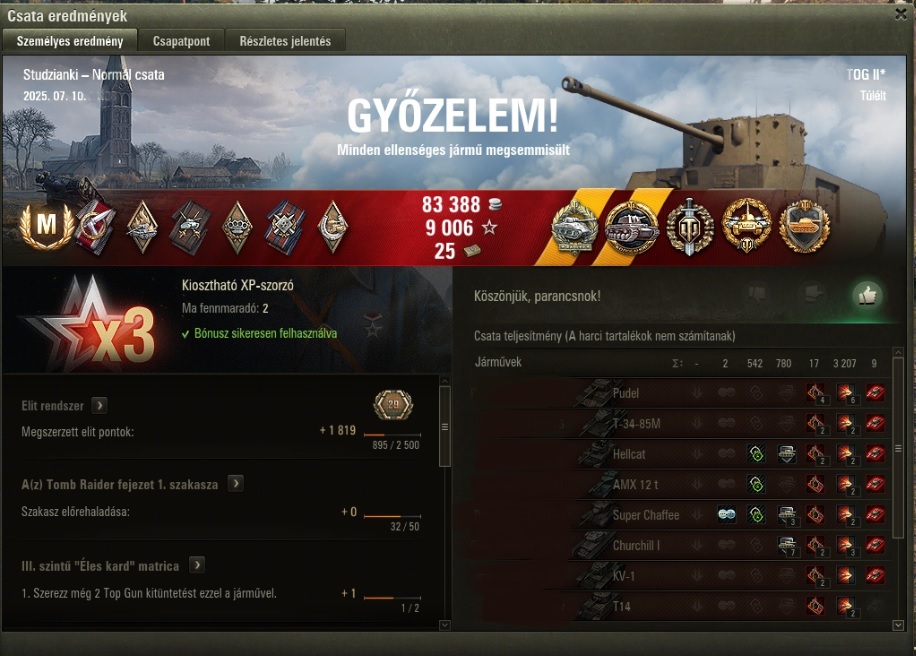Click the Super Chaffee spotted binoculars icon
Screen dimensions: 916x656
726,515
